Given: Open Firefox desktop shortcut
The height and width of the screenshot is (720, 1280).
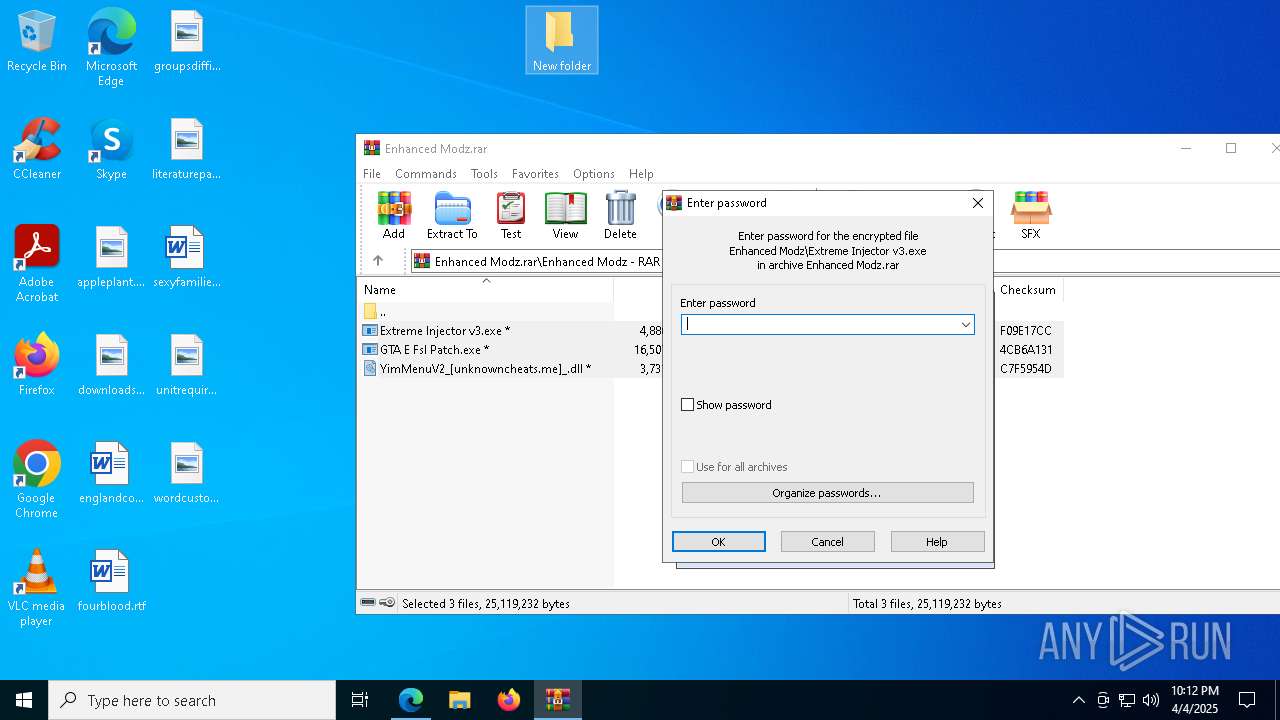Looking at the screenshot, I should pyautogui.click(x=37, y=365).
